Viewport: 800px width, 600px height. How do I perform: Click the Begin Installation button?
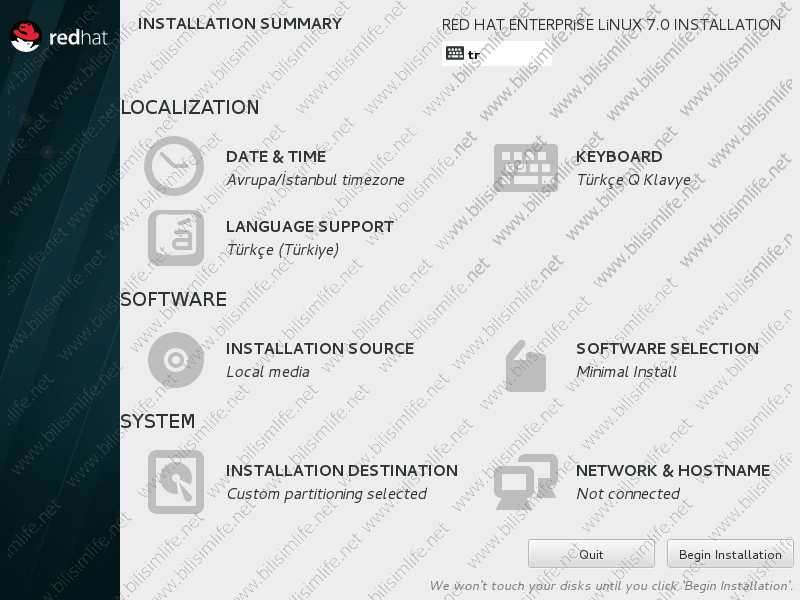click(730, 554)
